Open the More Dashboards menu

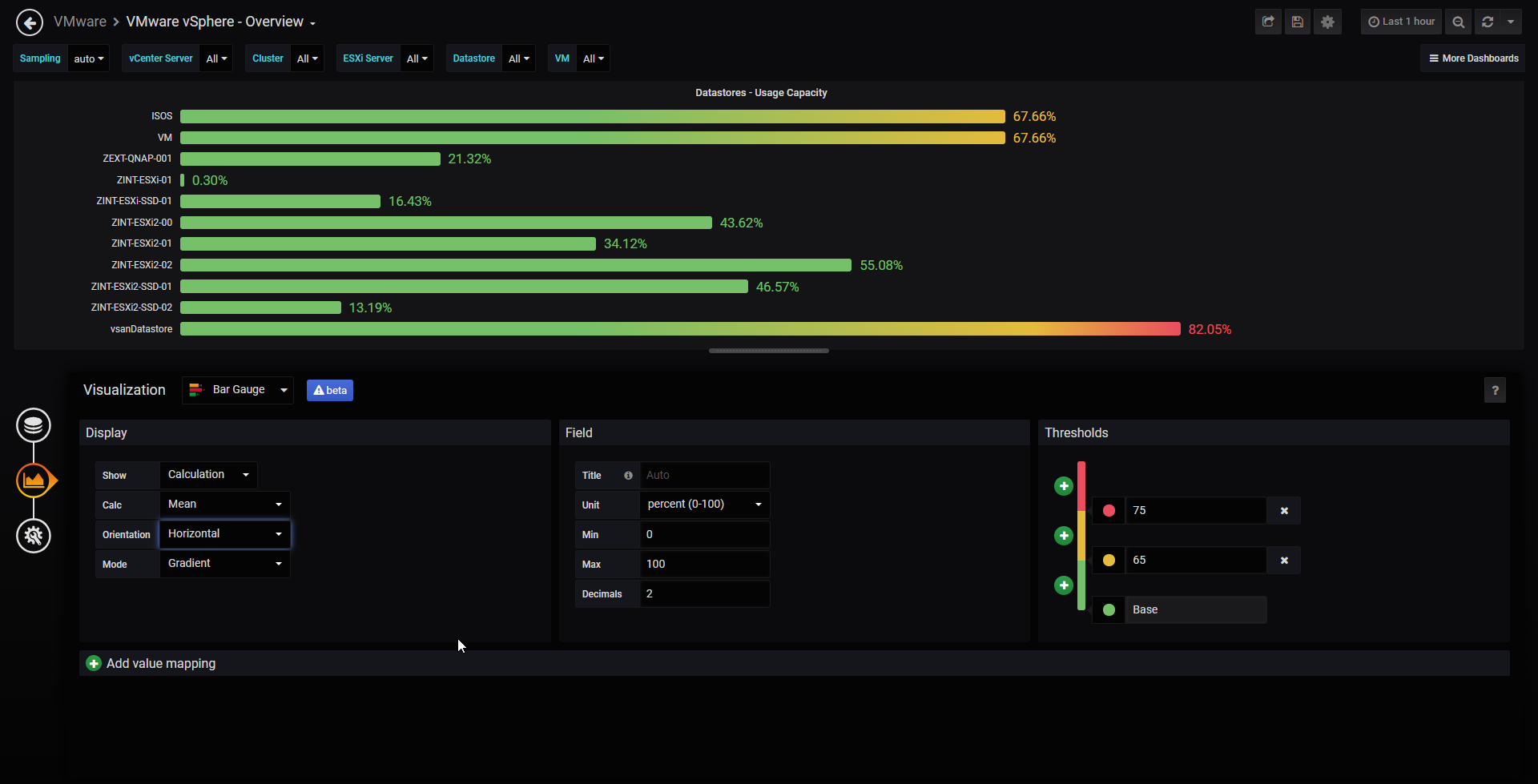(1473, 58)
